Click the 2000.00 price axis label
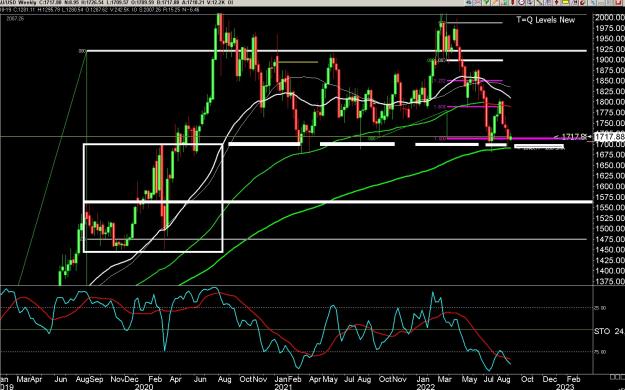 pyautogui.click(x=609, y=18)
